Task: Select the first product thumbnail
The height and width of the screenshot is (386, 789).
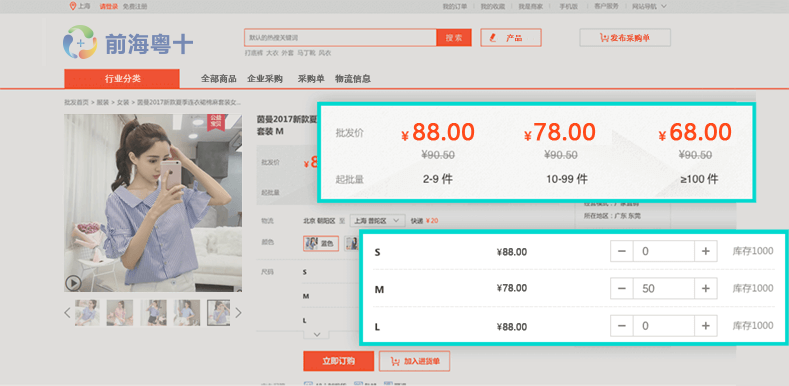Action: [87, 313]
